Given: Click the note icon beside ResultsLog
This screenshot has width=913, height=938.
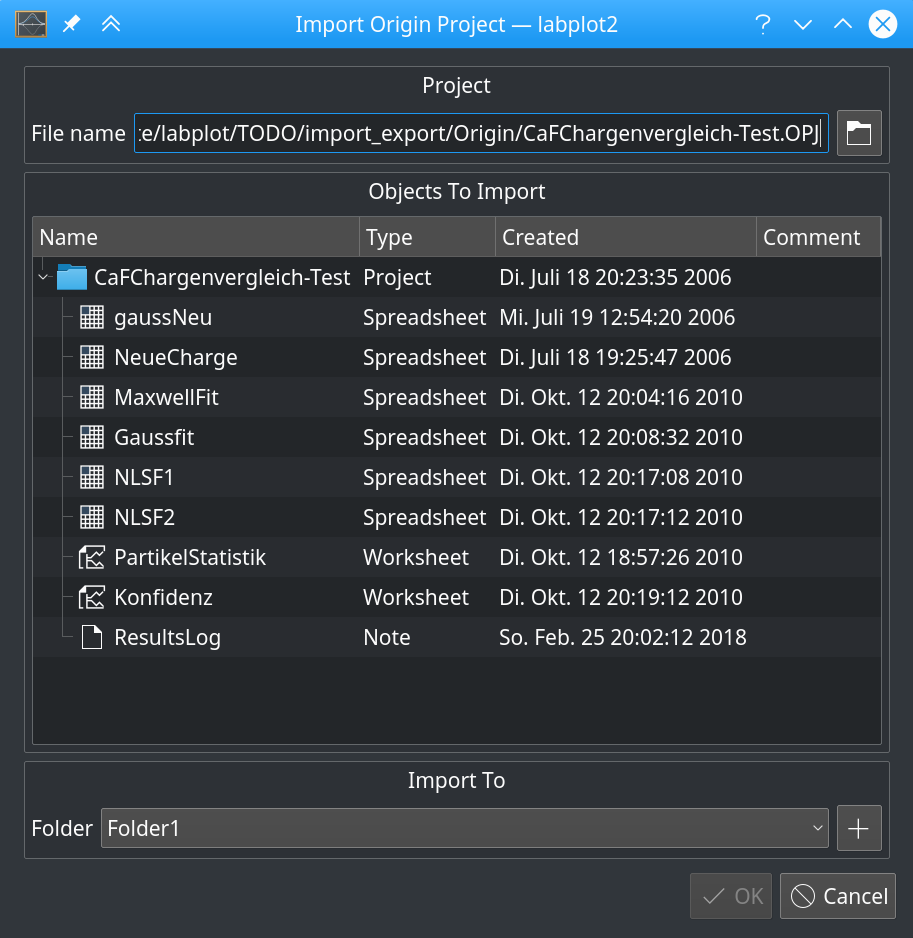Looking at the screenshot, I should point(91,637).
